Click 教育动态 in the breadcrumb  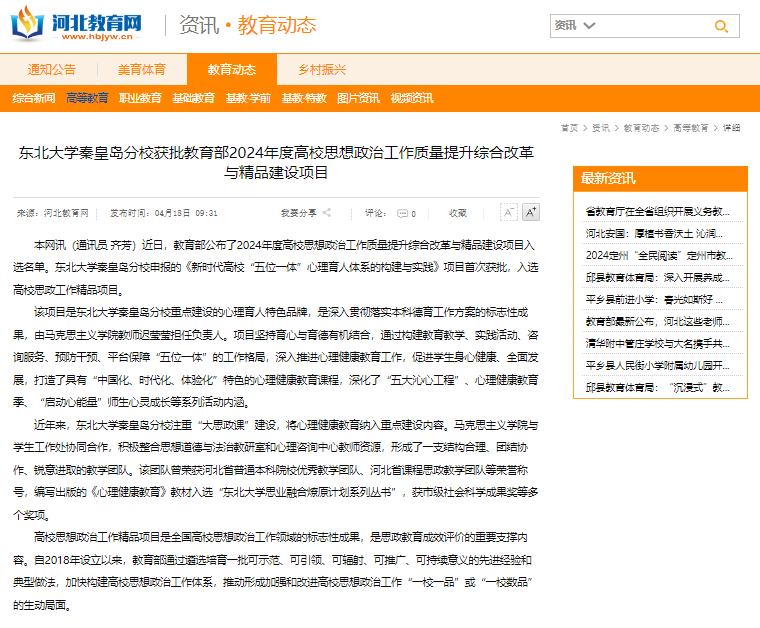click(641, 128)
